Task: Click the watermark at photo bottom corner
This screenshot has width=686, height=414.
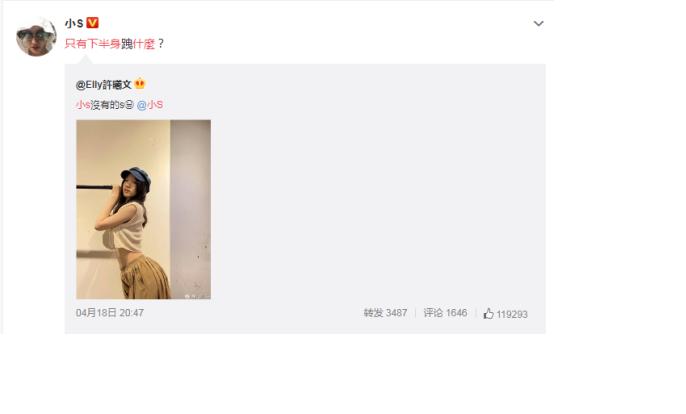Action: (x=197, y=296)
